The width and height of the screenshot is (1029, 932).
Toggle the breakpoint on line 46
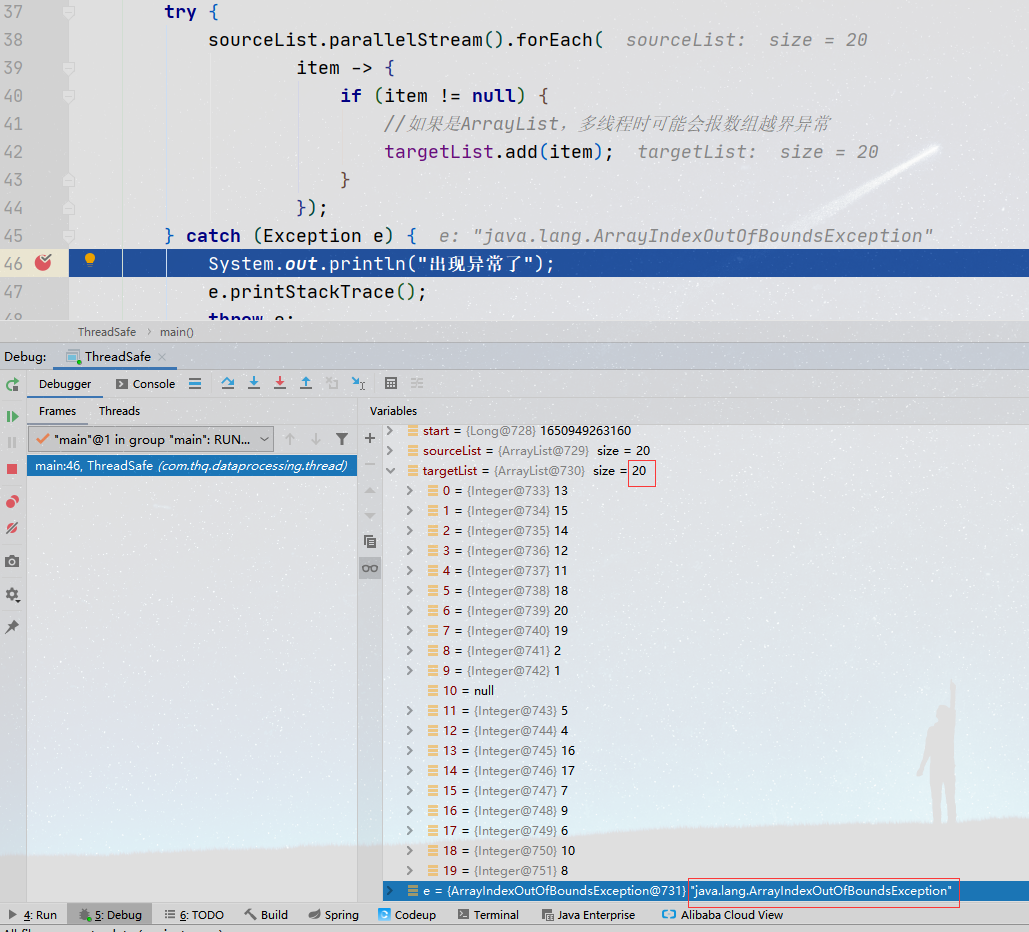(44, 262)
